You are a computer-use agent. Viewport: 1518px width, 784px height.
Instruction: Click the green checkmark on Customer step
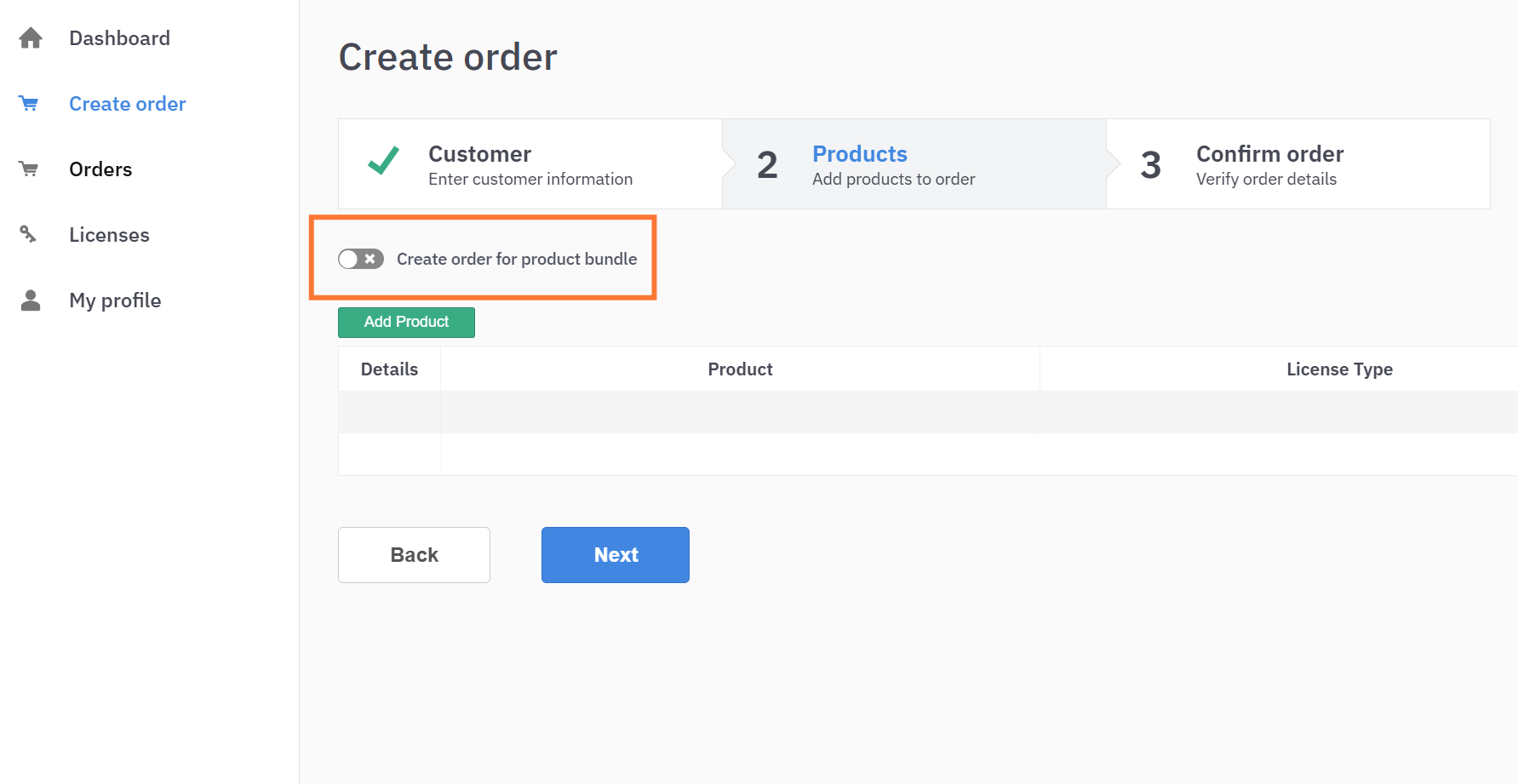tap(383, 161)
